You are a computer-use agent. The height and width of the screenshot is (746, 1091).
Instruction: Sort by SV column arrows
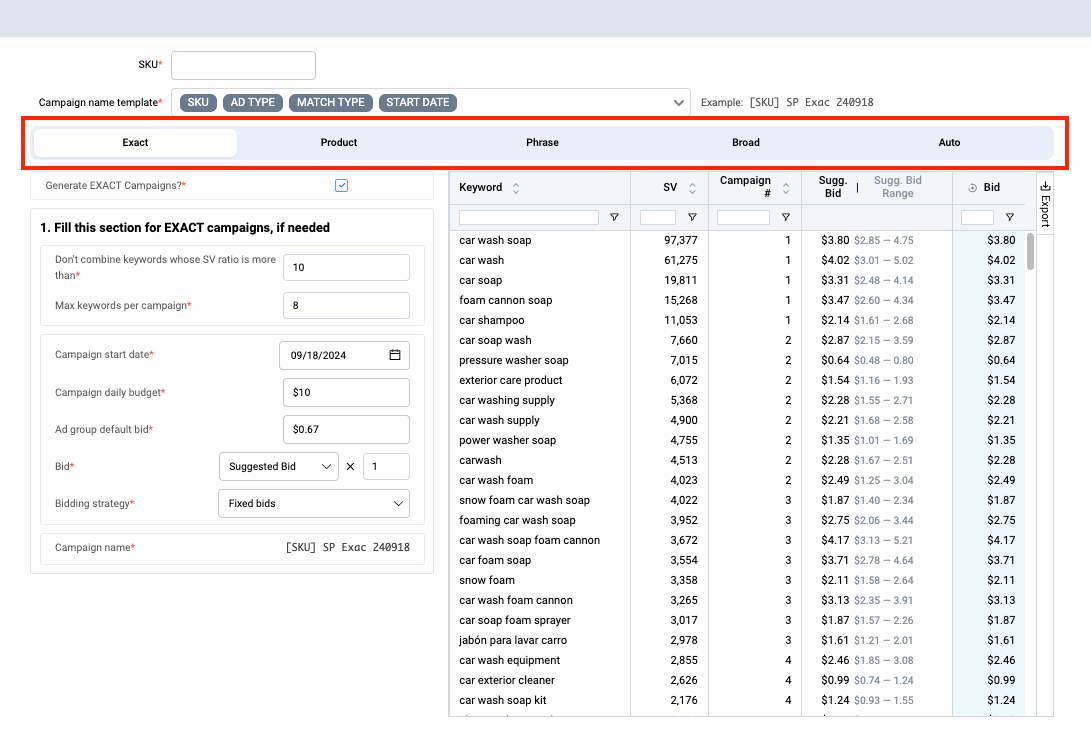(692, 188)
